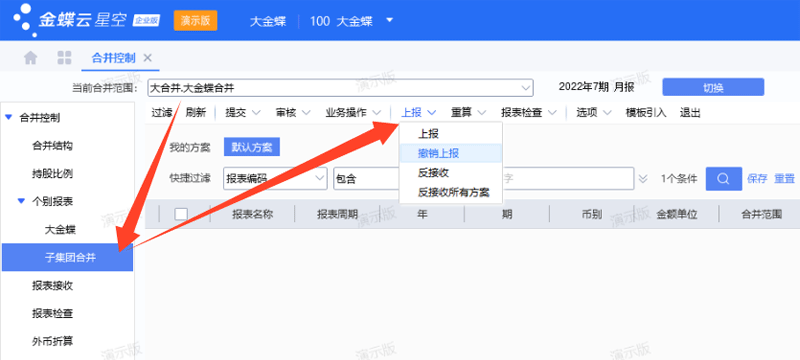800x360 pixels.
Task: Click the 退出 toolbar item
Action: pyautogui.click(x=690, y=113)
